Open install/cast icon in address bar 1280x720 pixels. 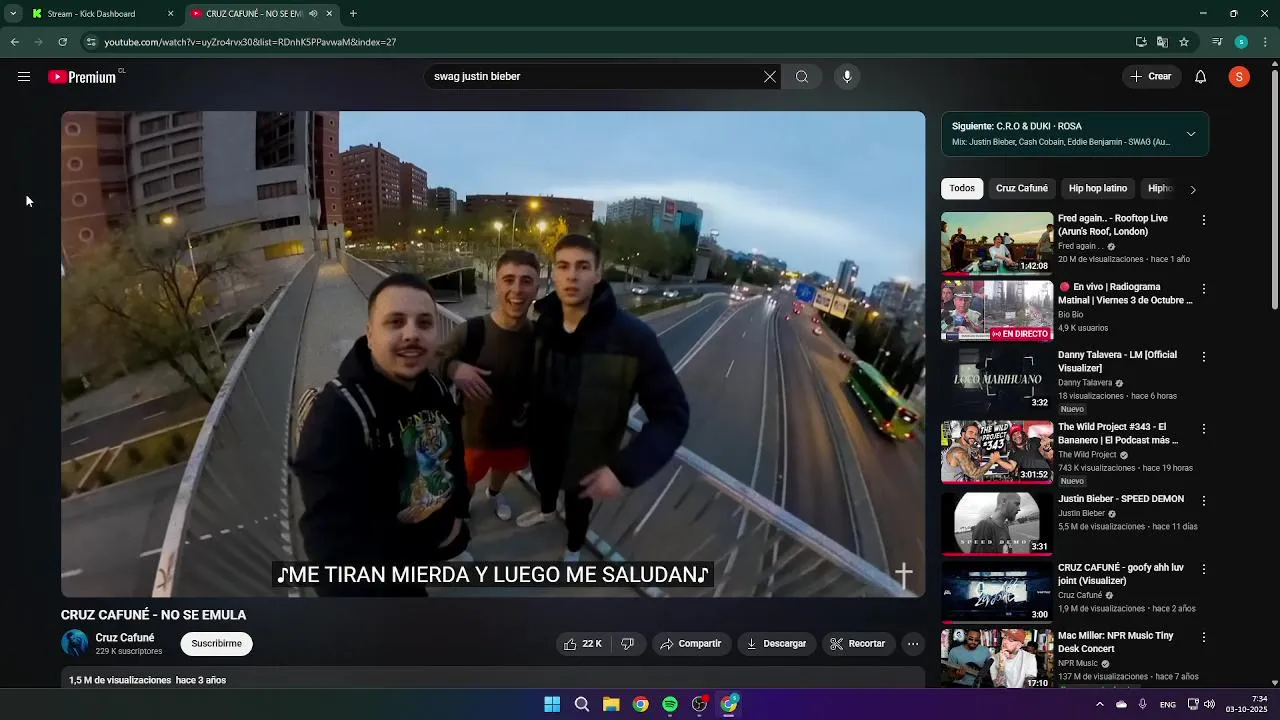[x=1141, y=42]
